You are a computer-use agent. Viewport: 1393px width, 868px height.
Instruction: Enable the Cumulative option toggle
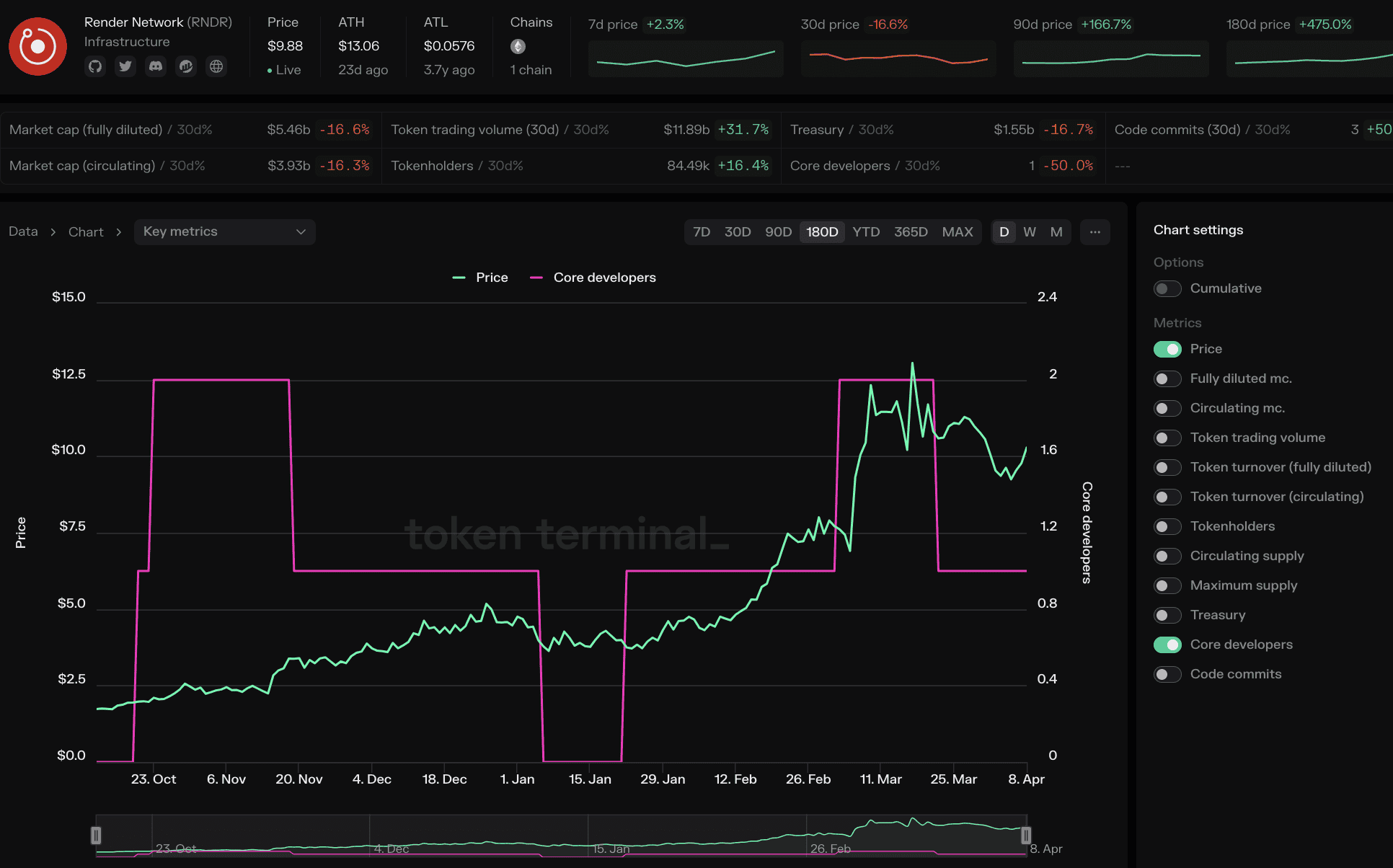pos(1167,288)
